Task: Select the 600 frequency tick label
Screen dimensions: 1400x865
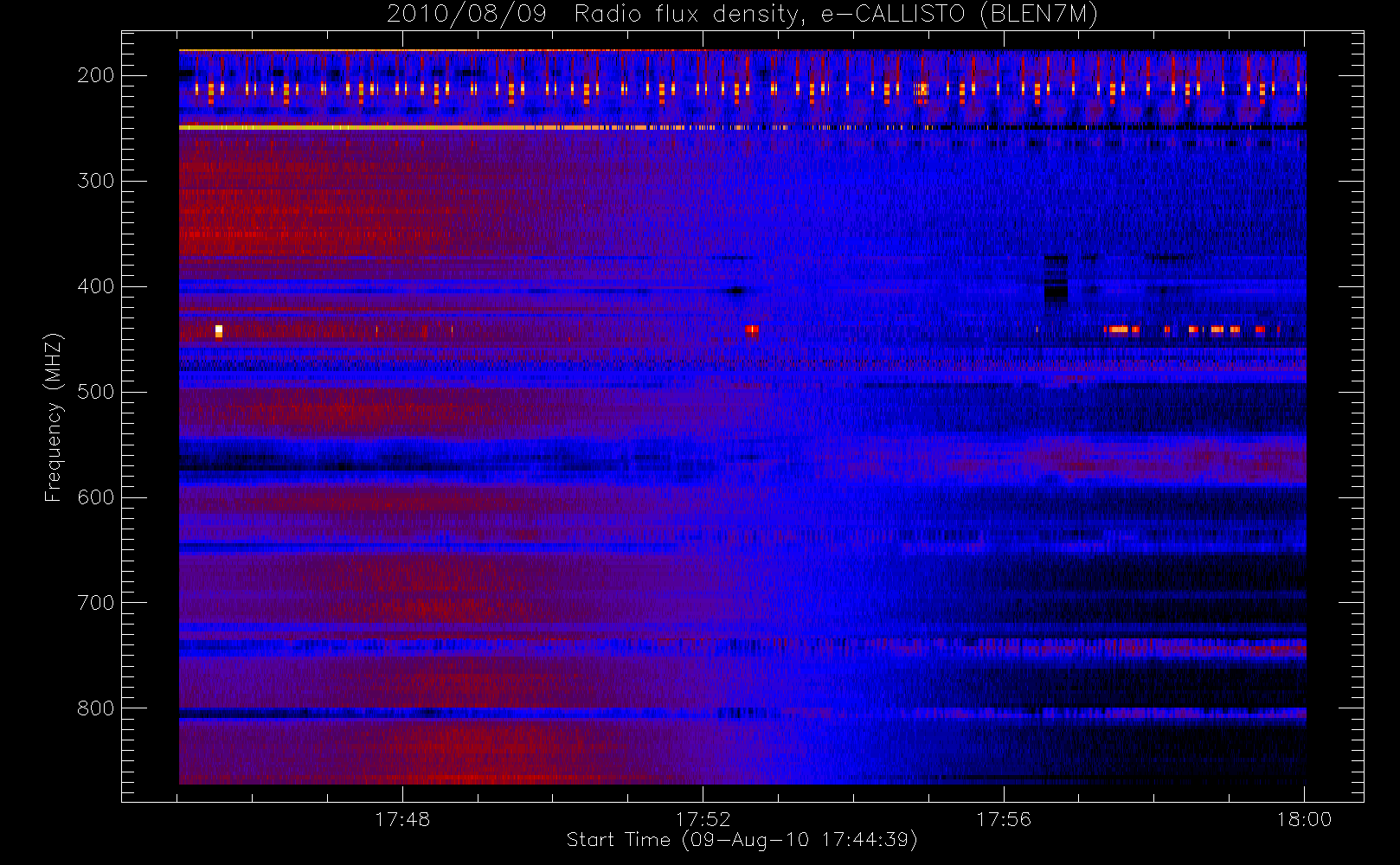Action: (x=96, y=497)
